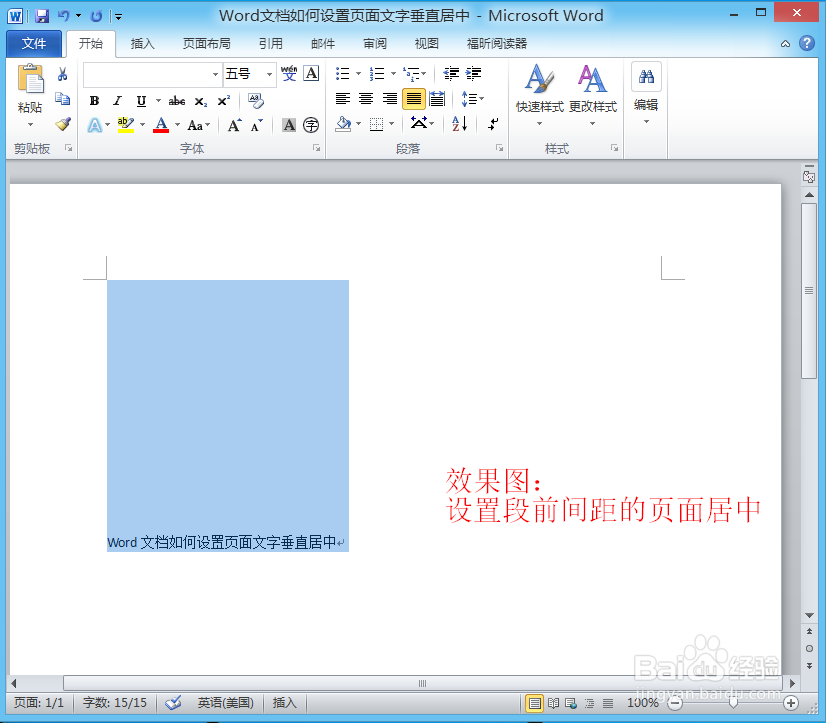Toggle the bulleted list on
The image size is (826, 723).
click(x=343, y=73)
